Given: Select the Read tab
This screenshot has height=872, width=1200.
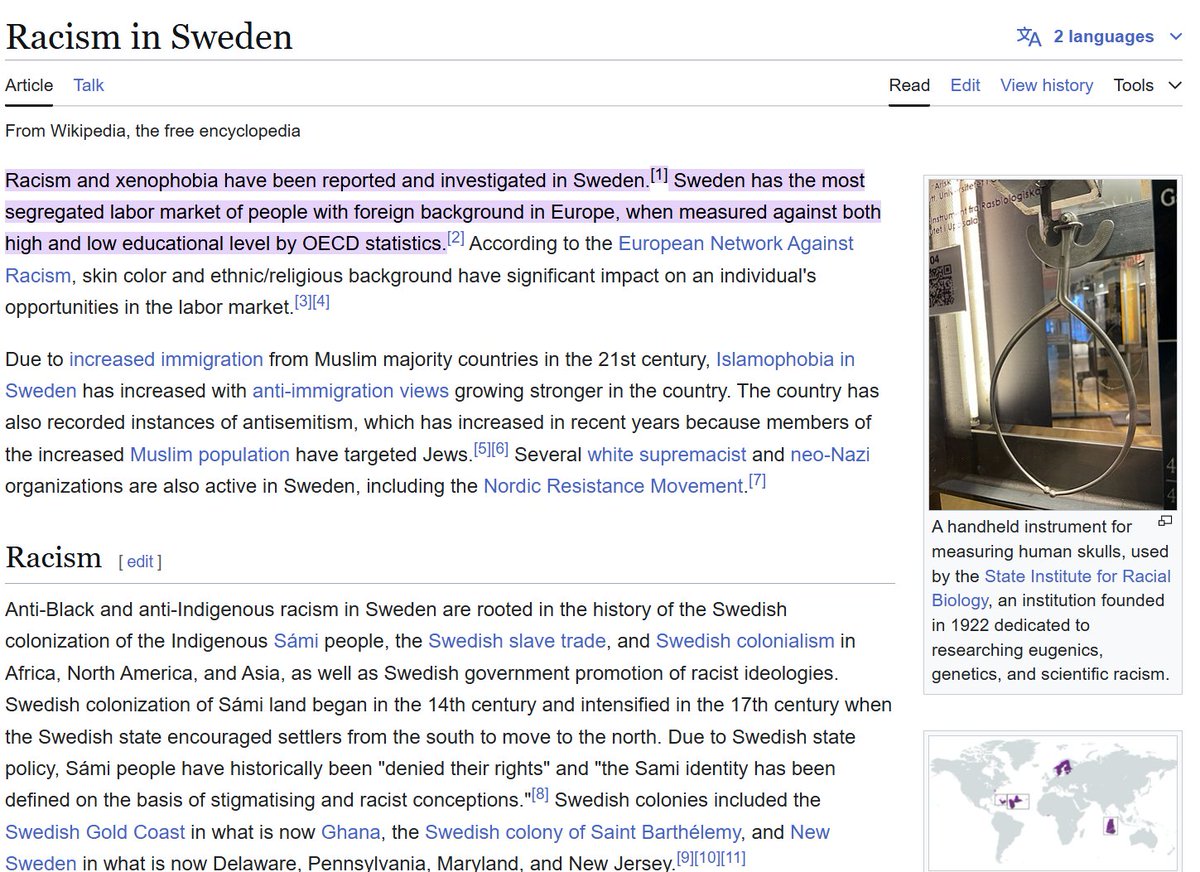Looking at the screenshot, I should click(x=909, y=85).
